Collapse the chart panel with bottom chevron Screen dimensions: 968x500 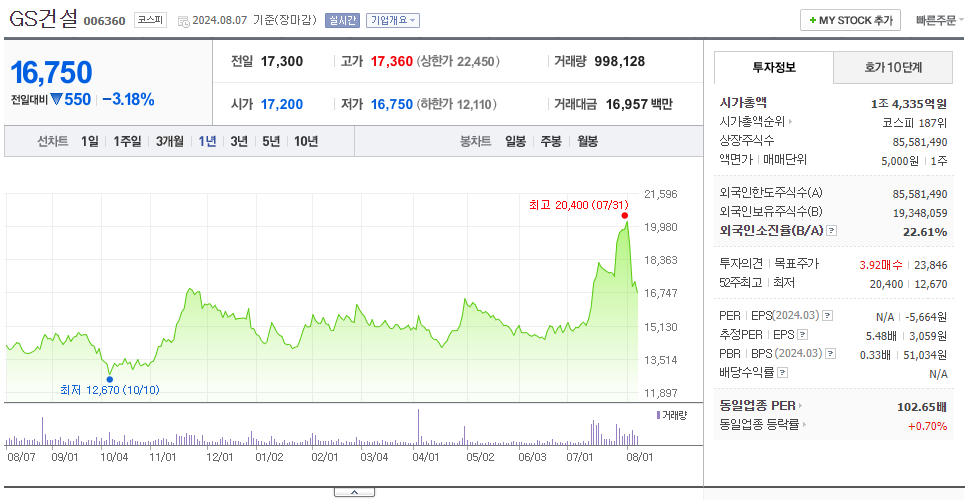pos(354,492)
